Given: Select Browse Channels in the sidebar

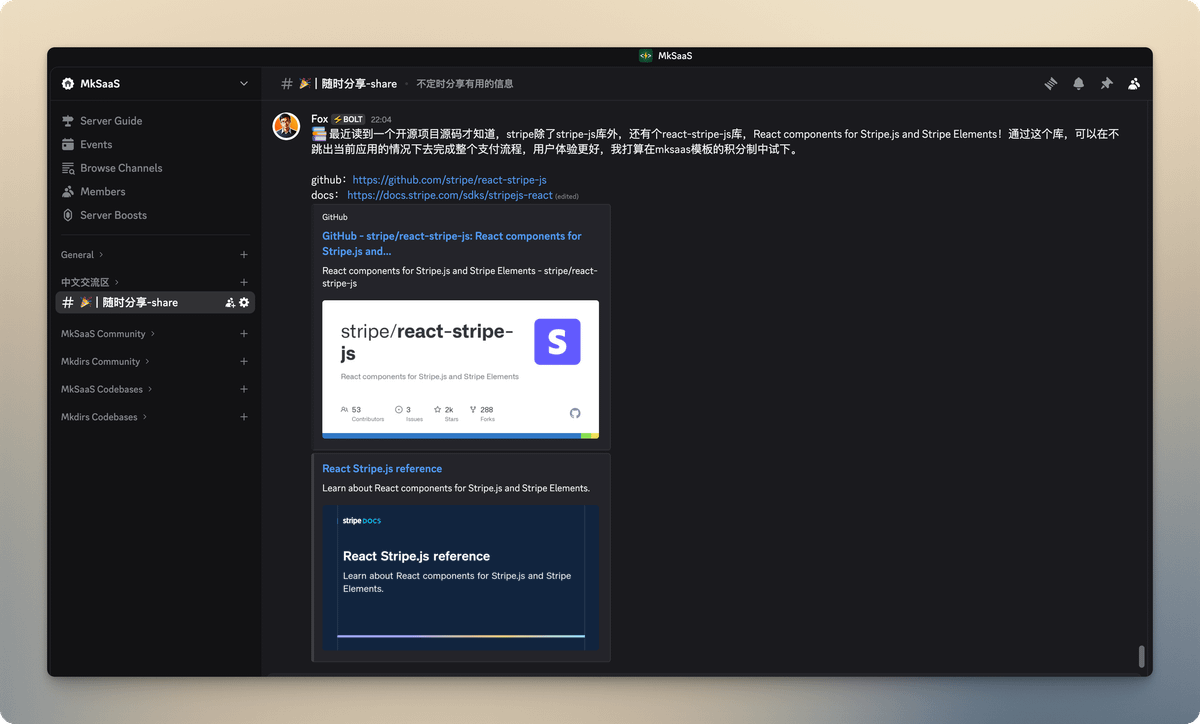Looking at the screenshot, I should [121, 168].
